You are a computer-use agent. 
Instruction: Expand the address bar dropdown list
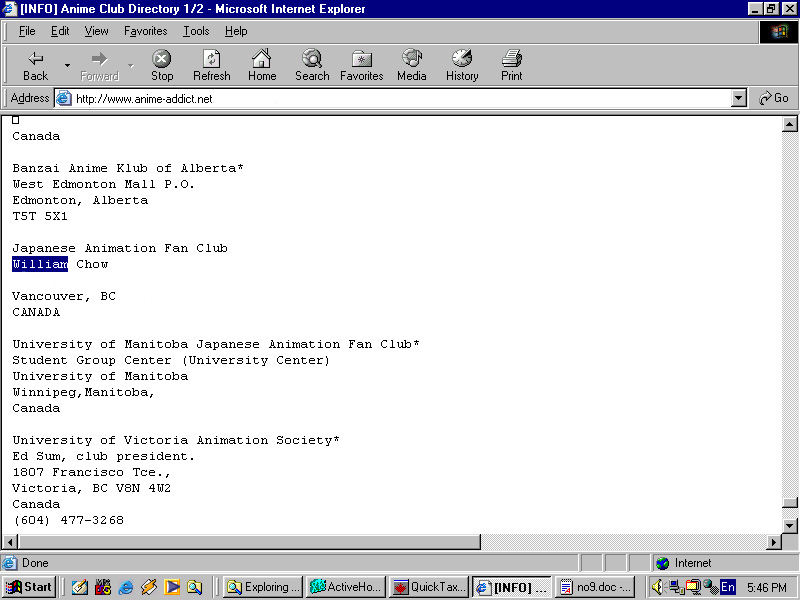[x=738, y=98]
